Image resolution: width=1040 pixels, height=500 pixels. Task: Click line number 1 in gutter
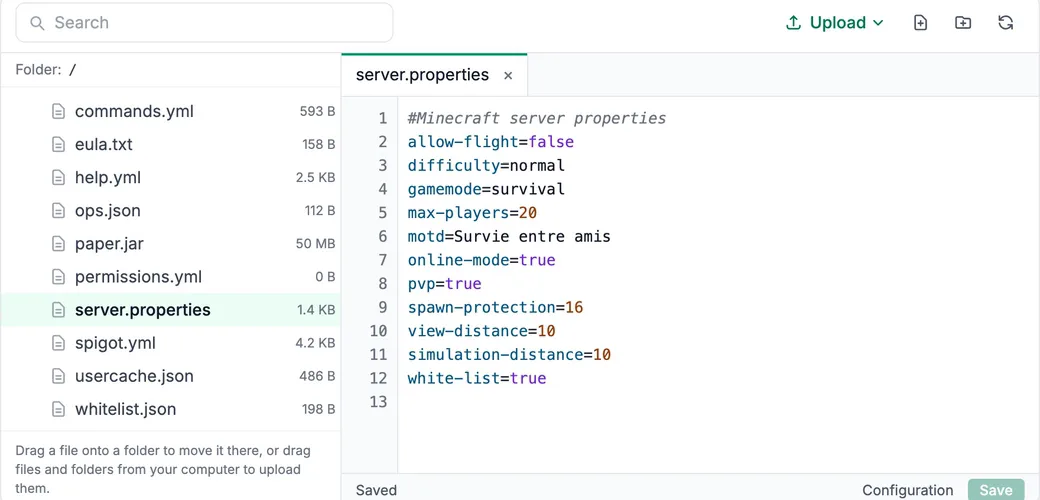click(x=383, y=118)
